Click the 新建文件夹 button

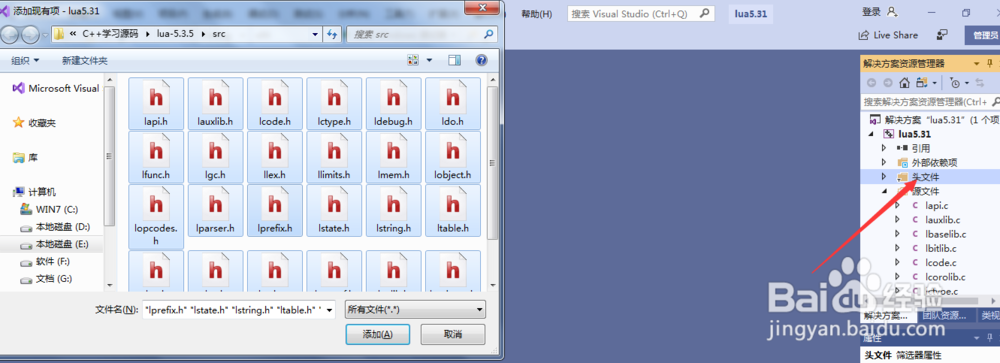[85, 61]
